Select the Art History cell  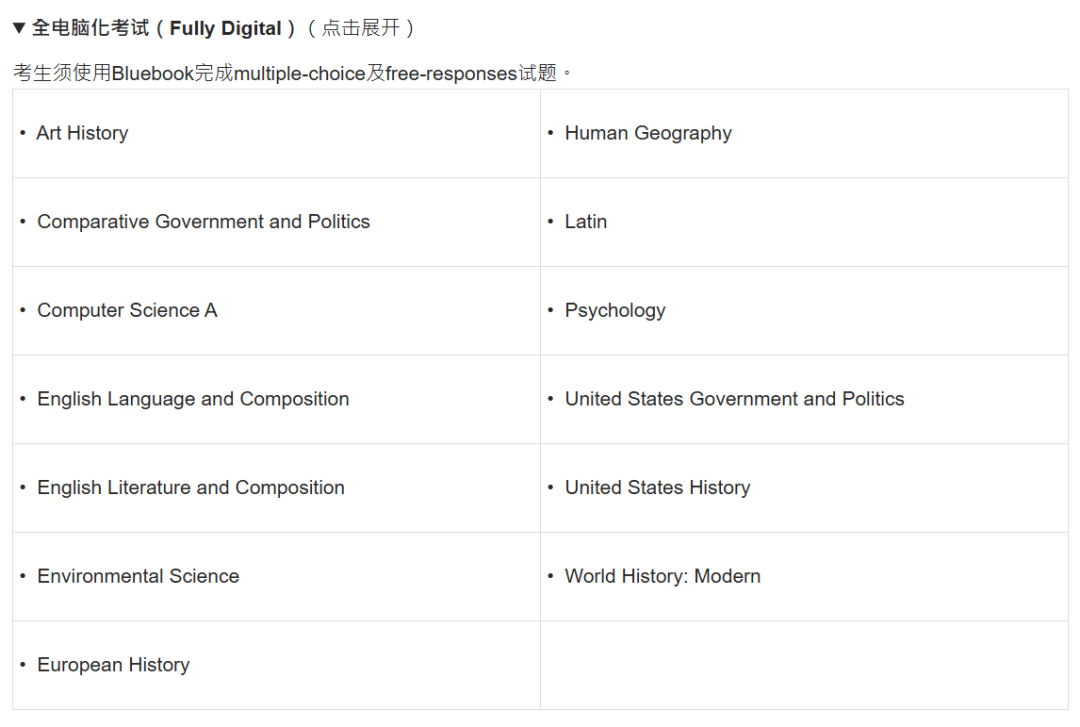coord(82,133)
